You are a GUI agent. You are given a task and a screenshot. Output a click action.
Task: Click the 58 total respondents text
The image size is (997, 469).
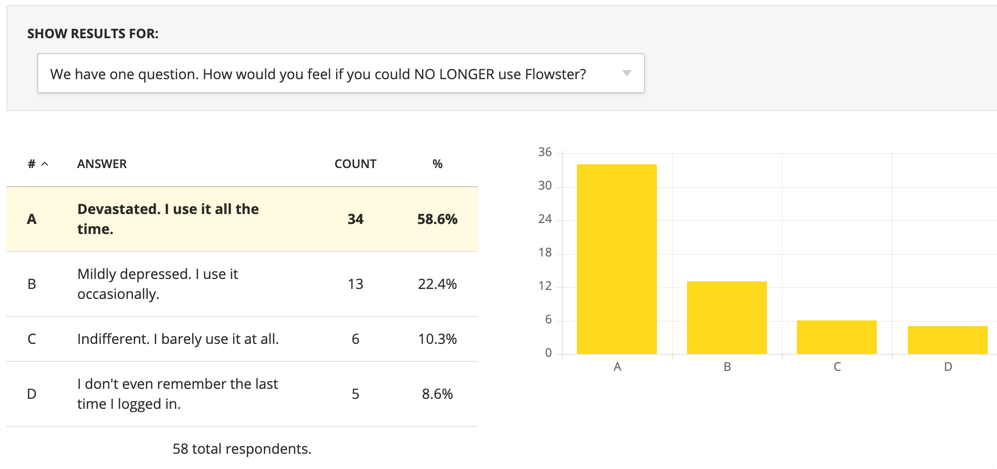[x=242, y=449]
